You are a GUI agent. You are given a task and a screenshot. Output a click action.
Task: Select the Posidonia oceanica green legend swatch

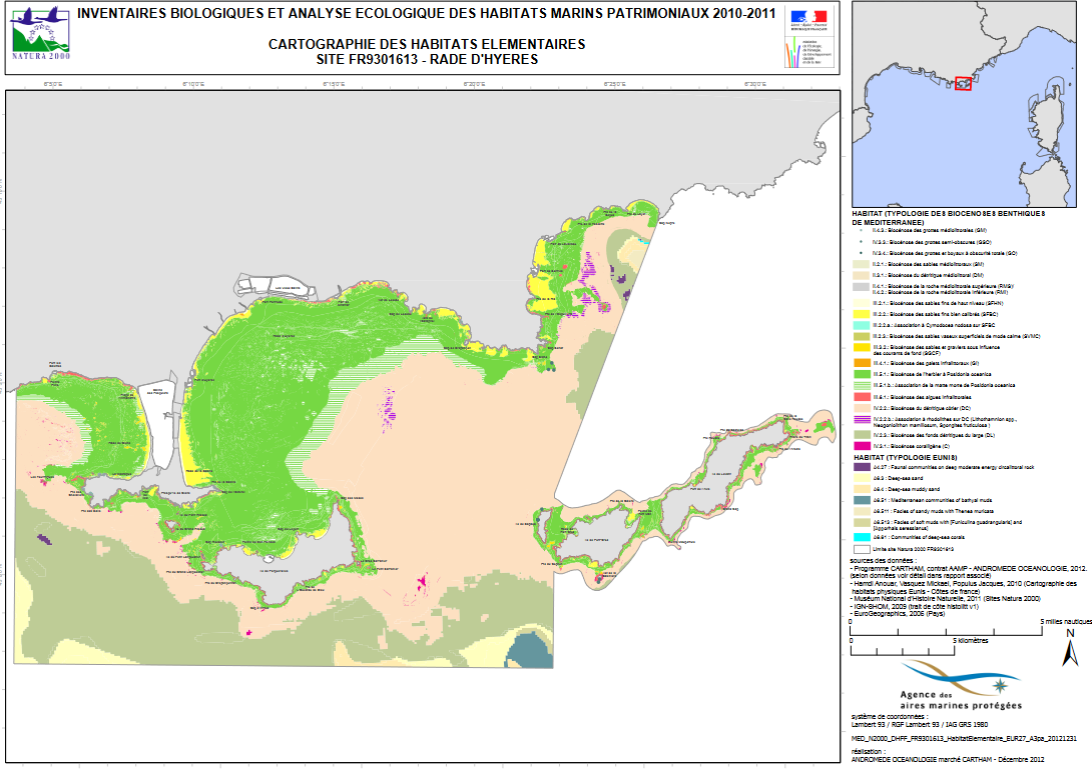860,373
